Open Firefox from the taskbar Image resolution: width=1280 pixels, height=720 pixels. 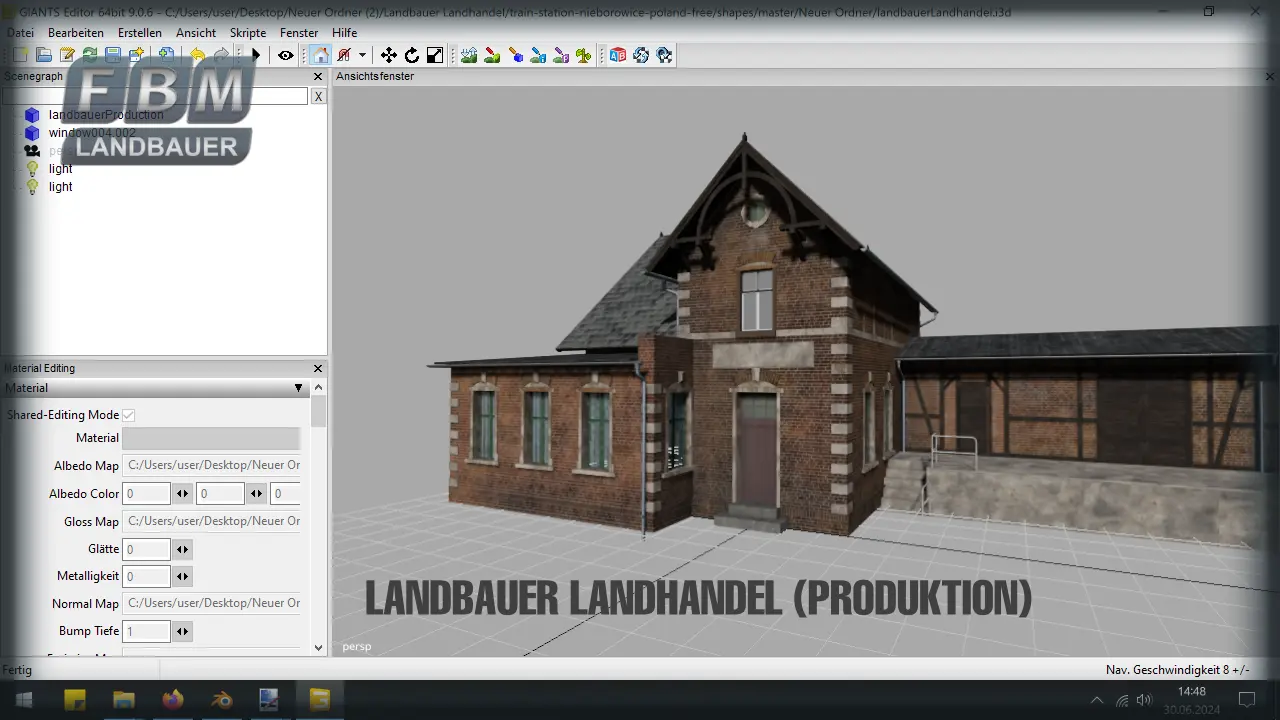click(173, 699)
